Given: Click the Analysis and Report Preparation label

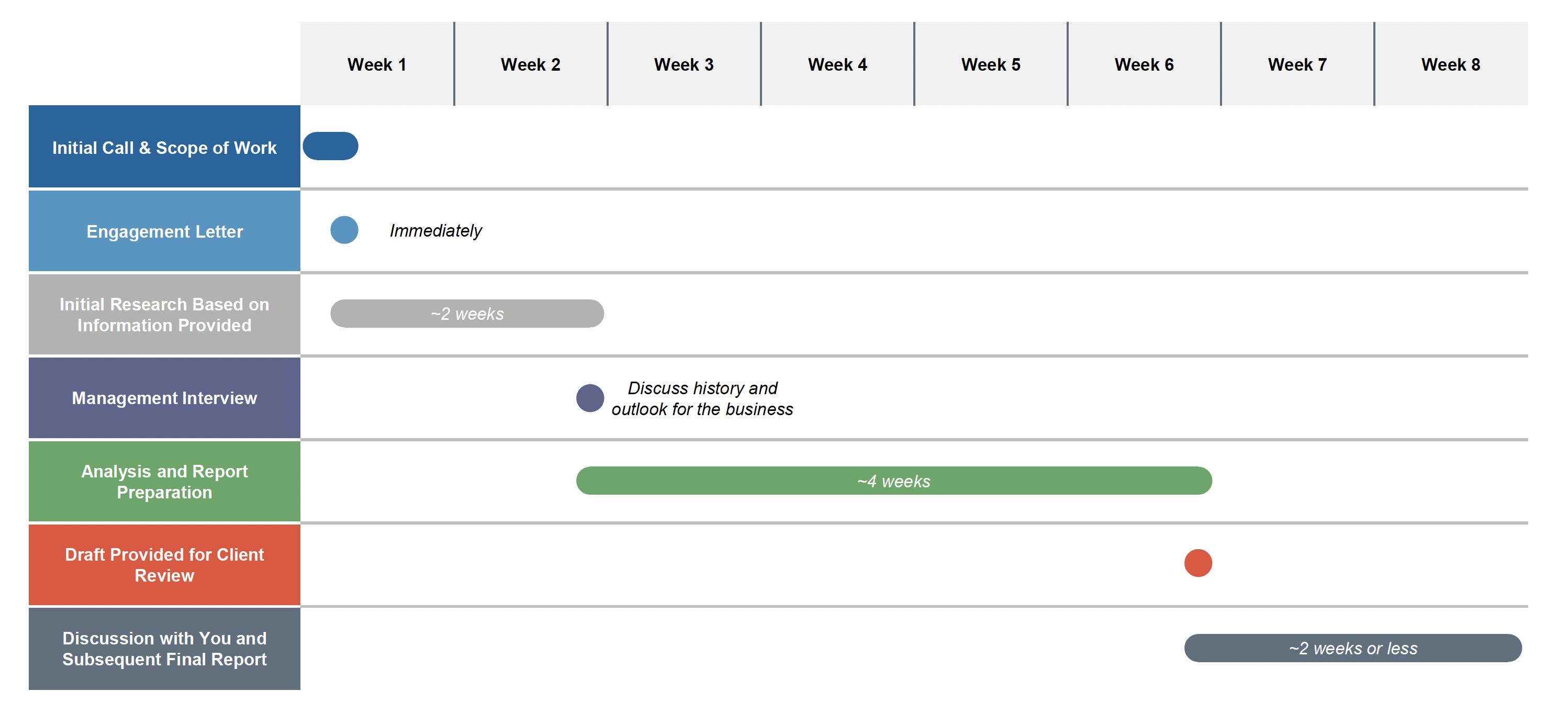Looking at the screenshot, I should click(x=164, y=482).
